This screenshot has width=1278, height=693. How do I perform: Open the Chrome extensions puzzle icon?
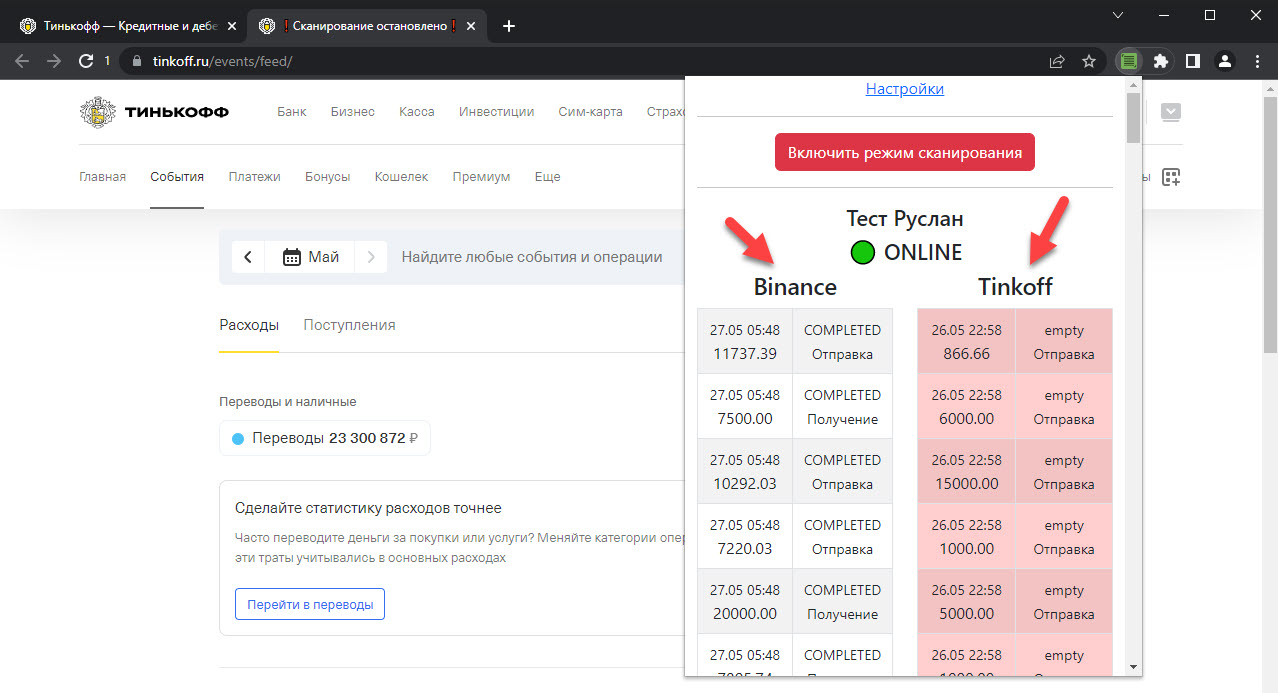coord(1160,61)
